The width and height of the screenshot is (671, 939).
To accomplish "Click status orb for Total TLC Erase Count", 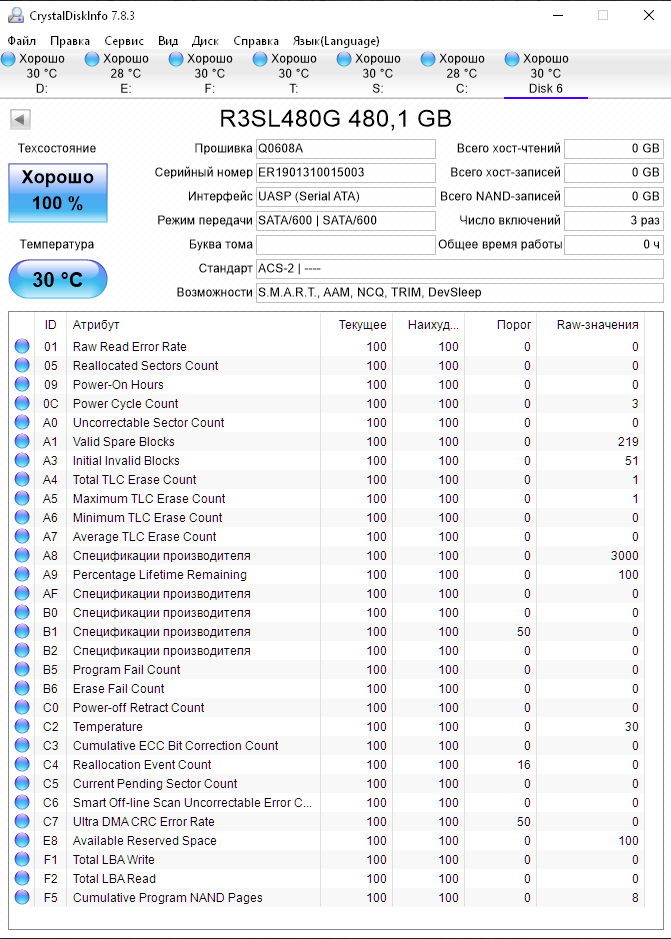I will point(22,480).
